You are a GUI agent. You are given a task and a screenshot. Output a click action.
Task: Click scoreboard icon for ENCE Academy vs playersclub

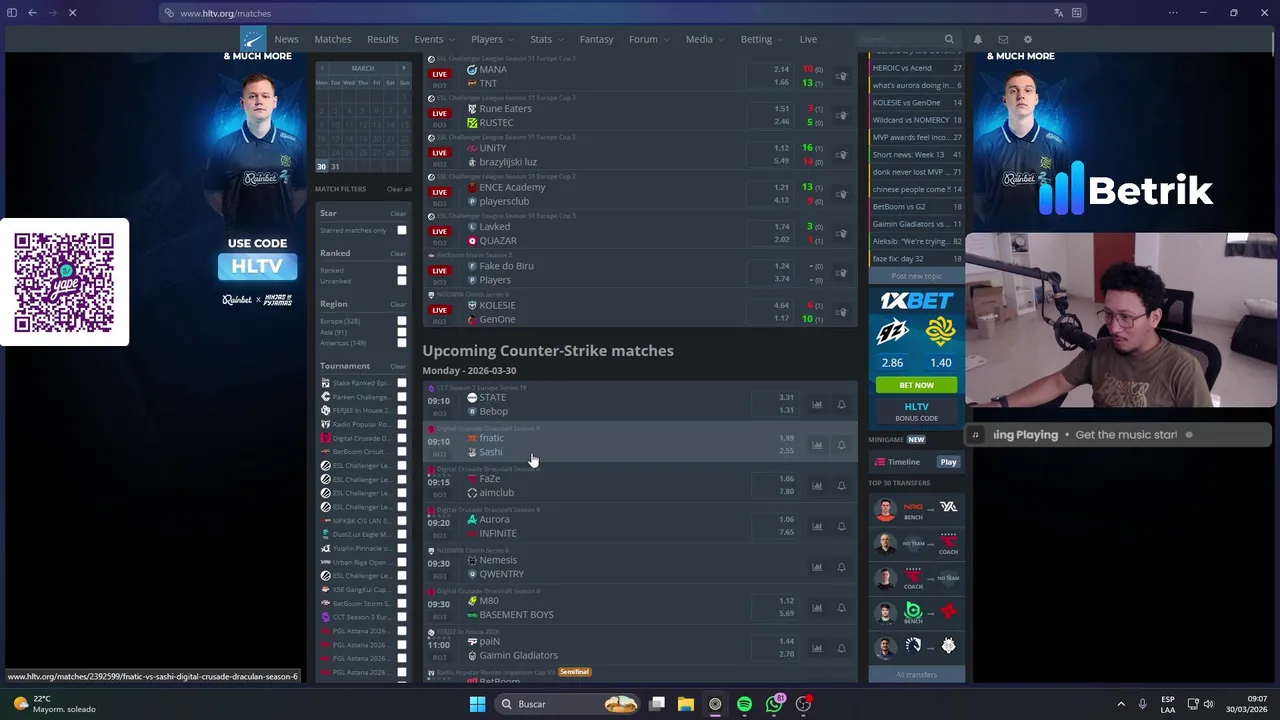point(841,194)
